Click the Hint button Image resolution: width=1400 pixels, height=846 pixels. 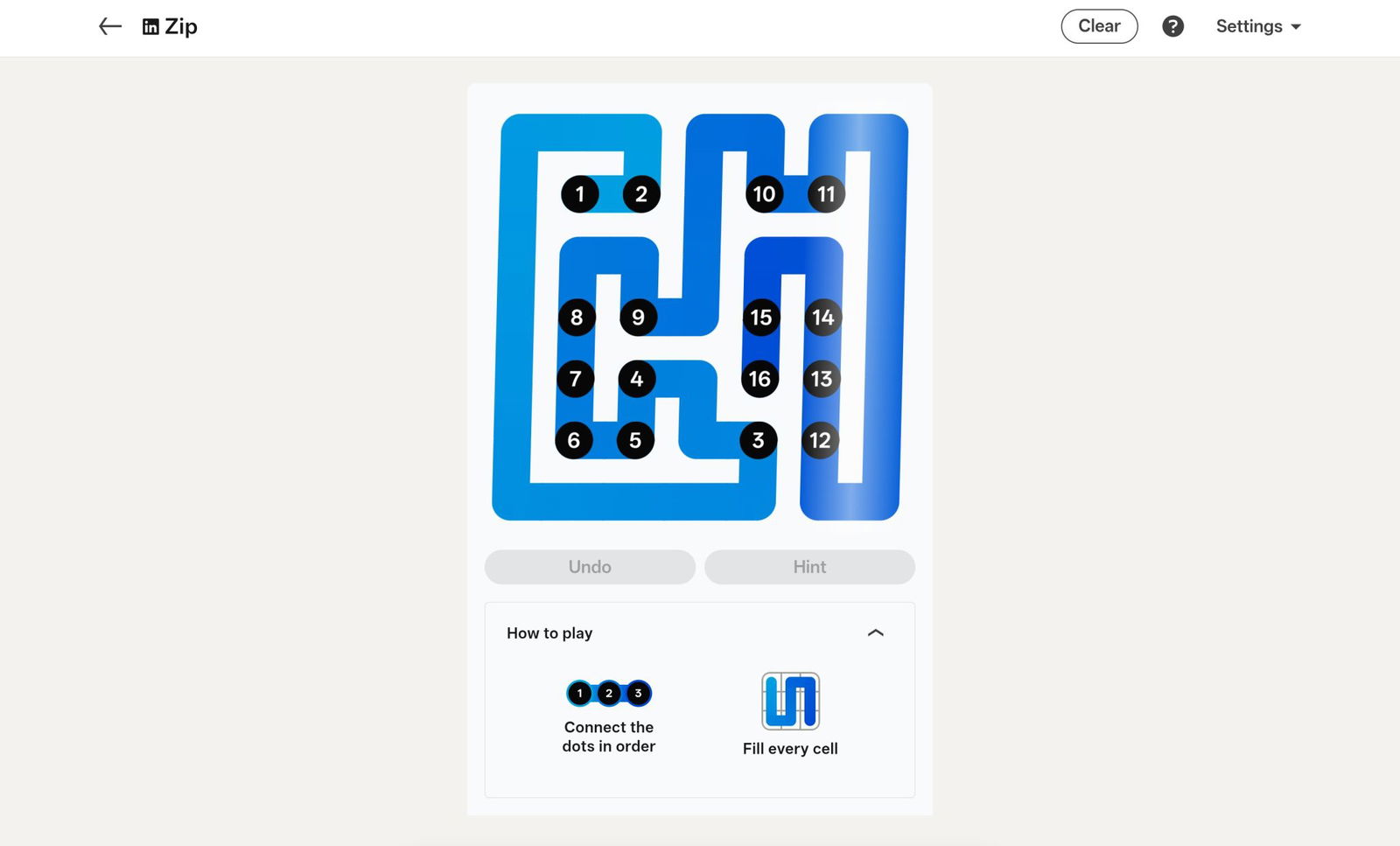(809, 567)
